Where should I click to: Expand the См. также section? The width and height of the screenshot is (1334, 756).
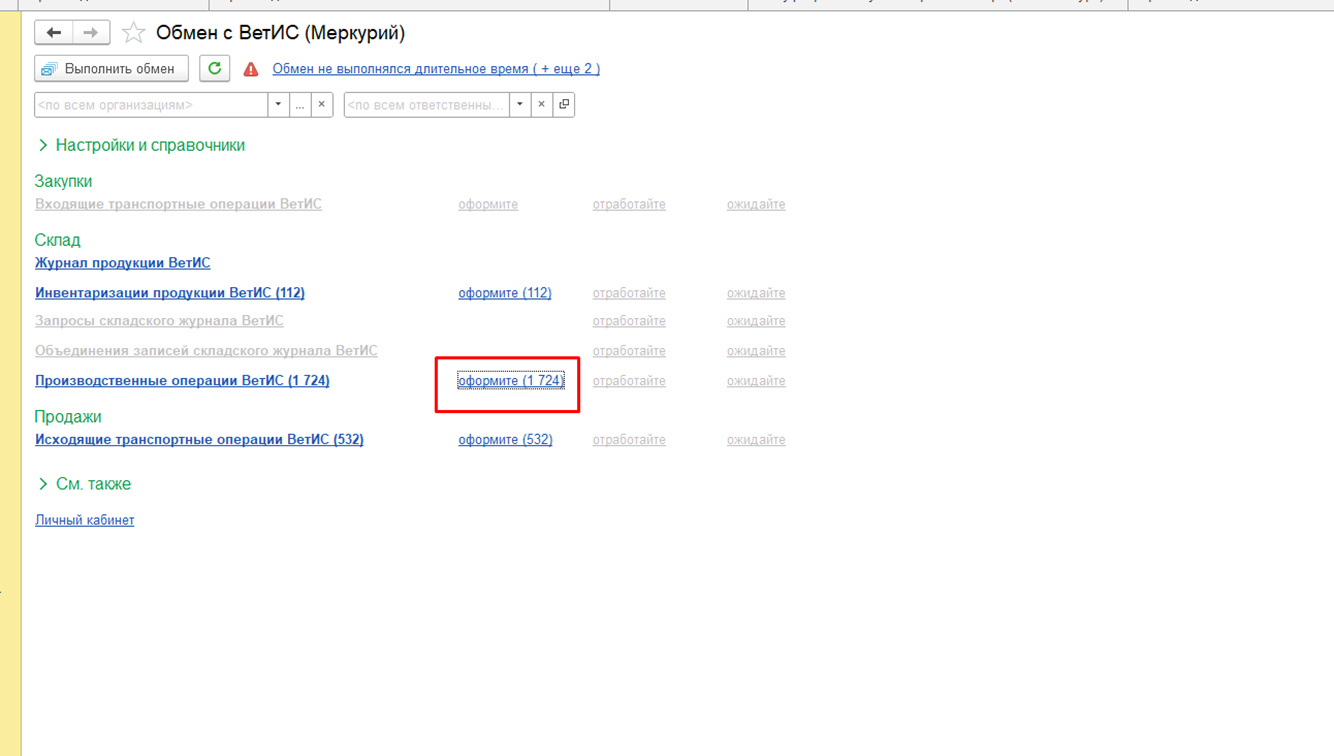pyautogui.click(x=84, y=484)
